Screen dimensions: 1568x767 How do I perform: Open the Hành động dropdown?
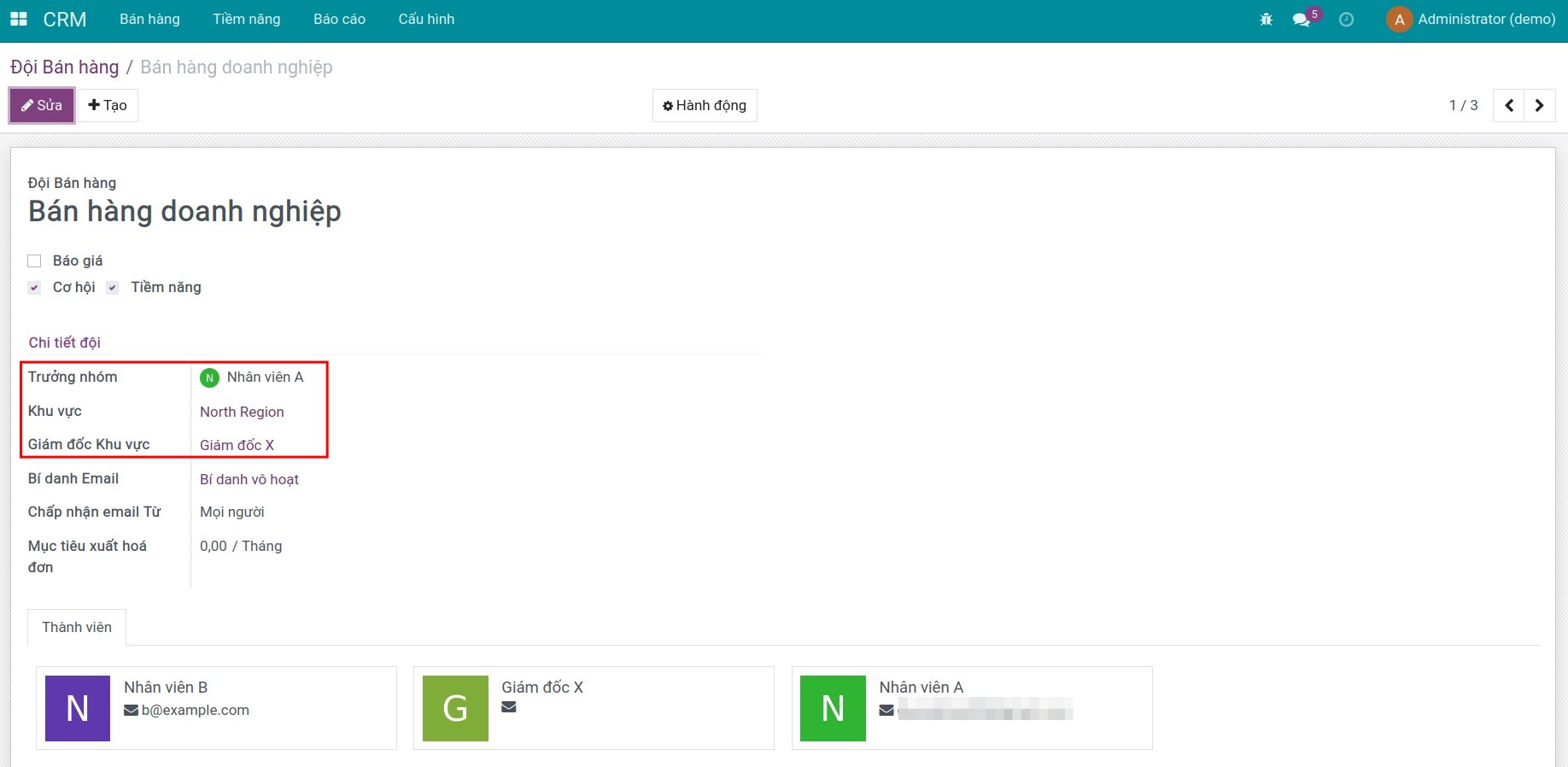click(x=705, y=105)
